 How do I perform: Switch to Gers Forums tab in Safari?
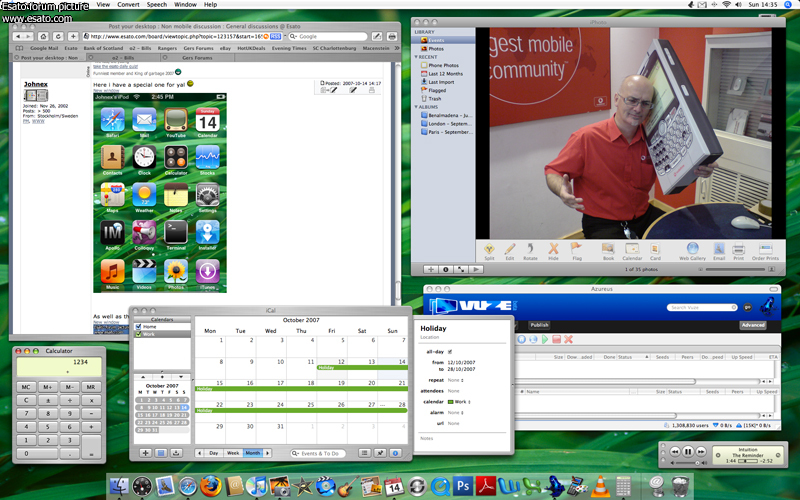(x=197, y=58)
